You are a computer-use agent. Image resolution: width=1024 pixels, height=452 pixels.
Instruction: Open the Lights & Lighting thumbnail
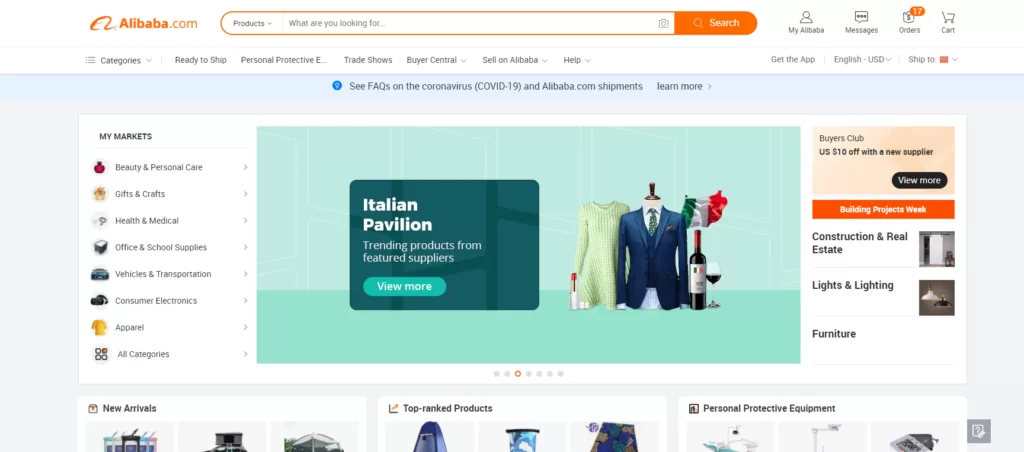click(x=936, y=297)
